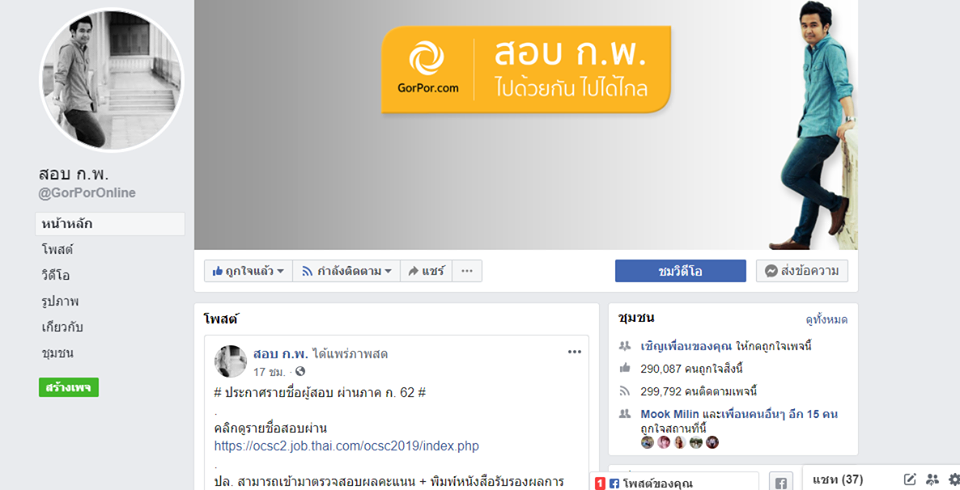Viewport: 960px width, 490px height.
Task: Click ดูทั้งหมด in the community panel
Action: [x=827, y=320]
